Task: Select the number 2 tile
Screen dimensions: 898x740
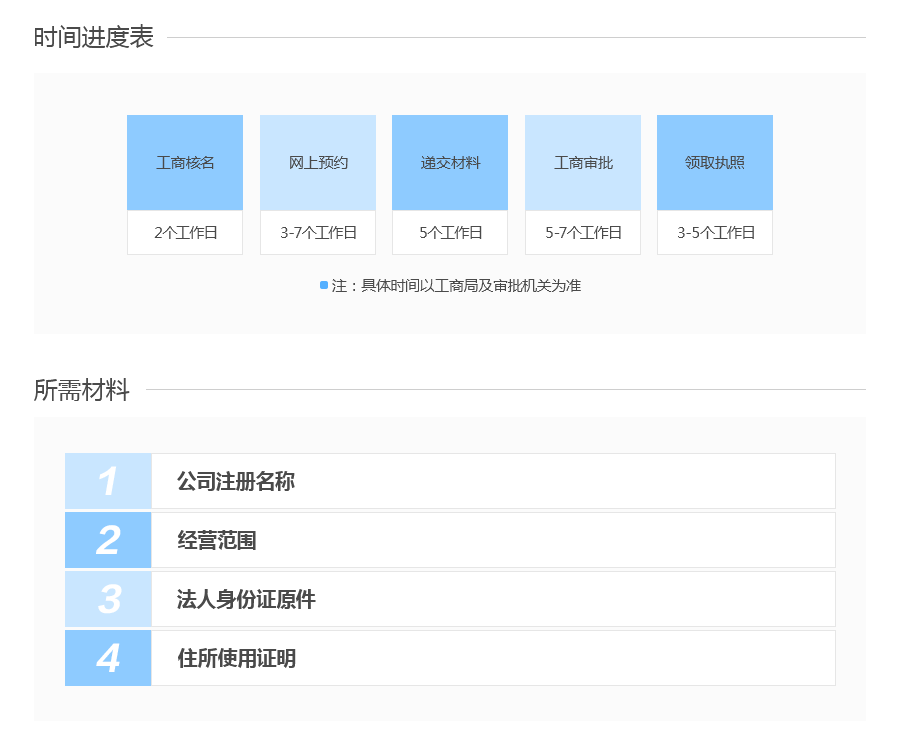Action: coord(108,540)
